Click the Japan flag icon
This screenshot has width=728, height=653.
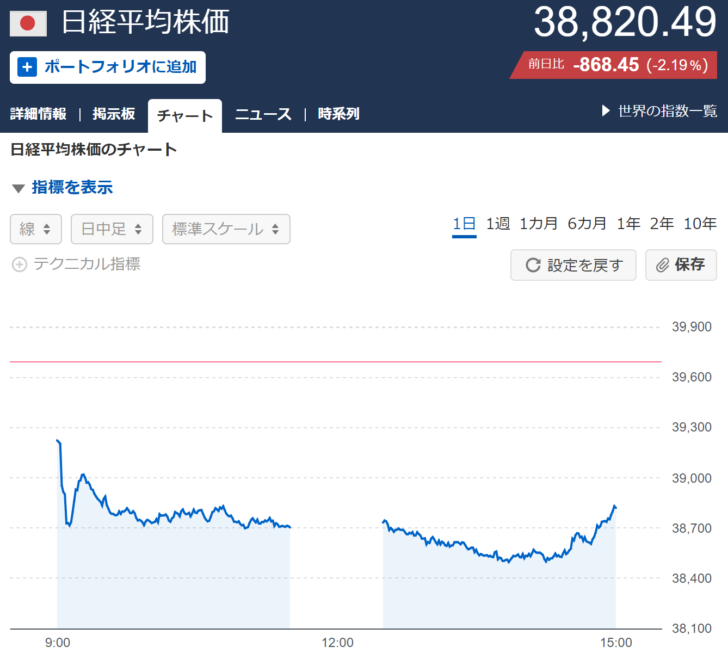(28, 22)
